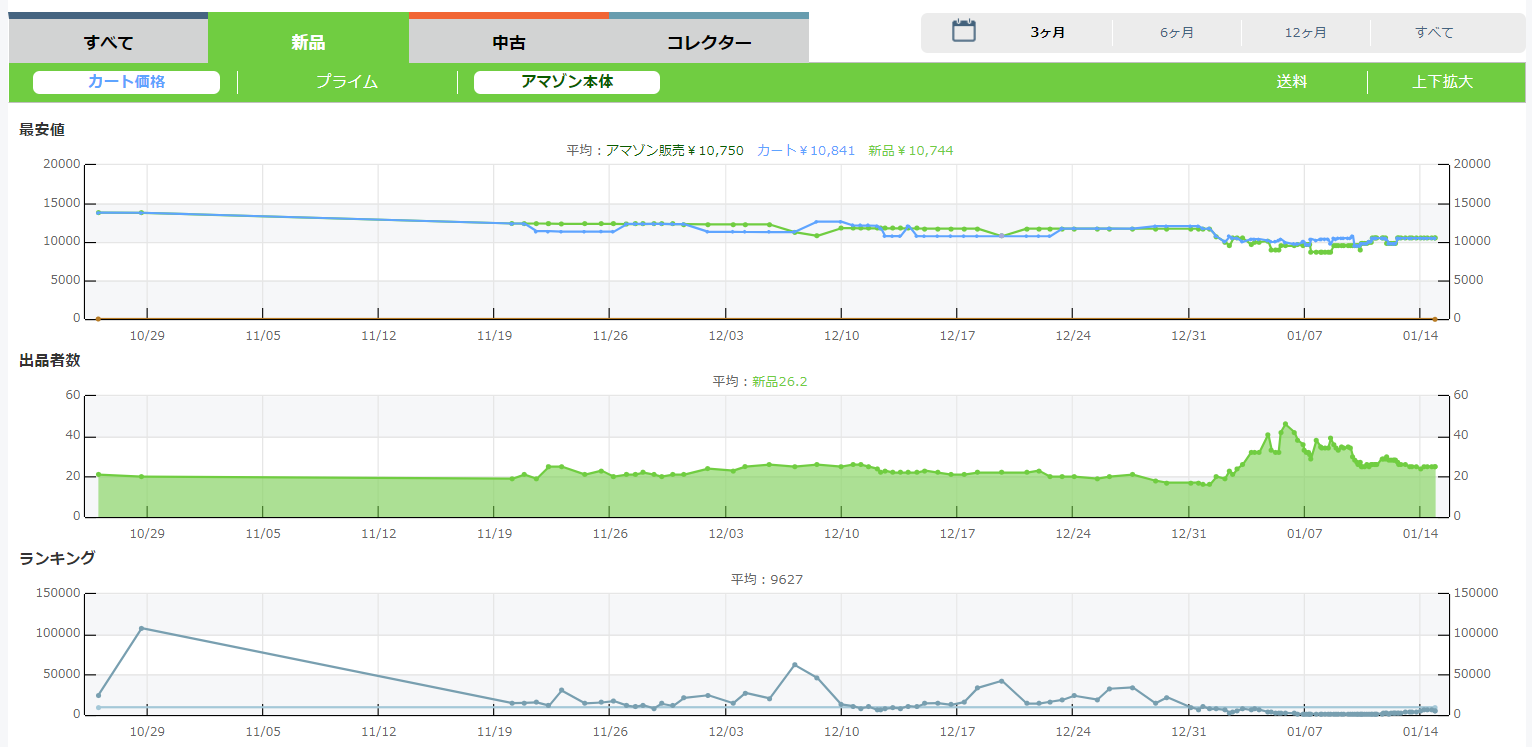Choose the 12ヶ月 date range
Screen dimensions: 1532x747
(1305, 32)
